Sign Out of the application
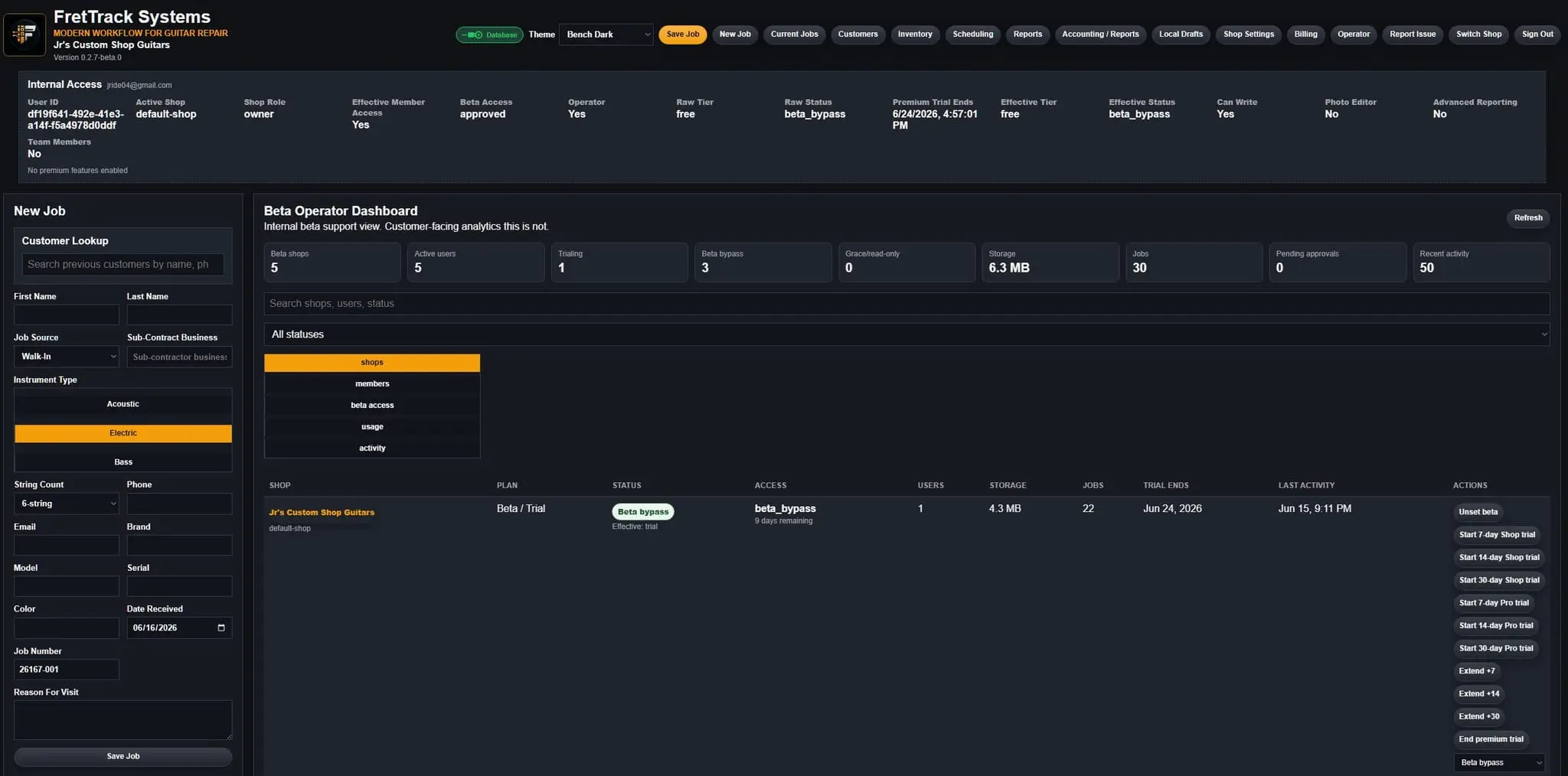Screen dimensions: 1568x776 tap(1537, 34)
